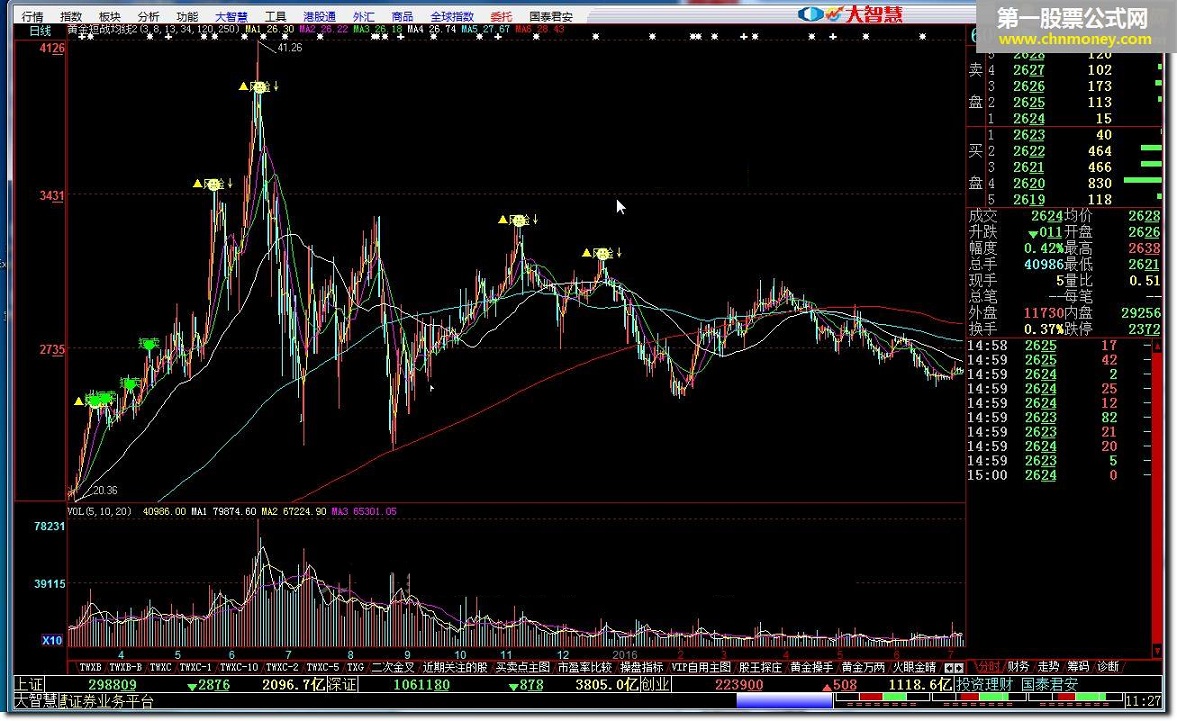Open the 全球指数 menu
The image size is (1177, 721).
452,17
